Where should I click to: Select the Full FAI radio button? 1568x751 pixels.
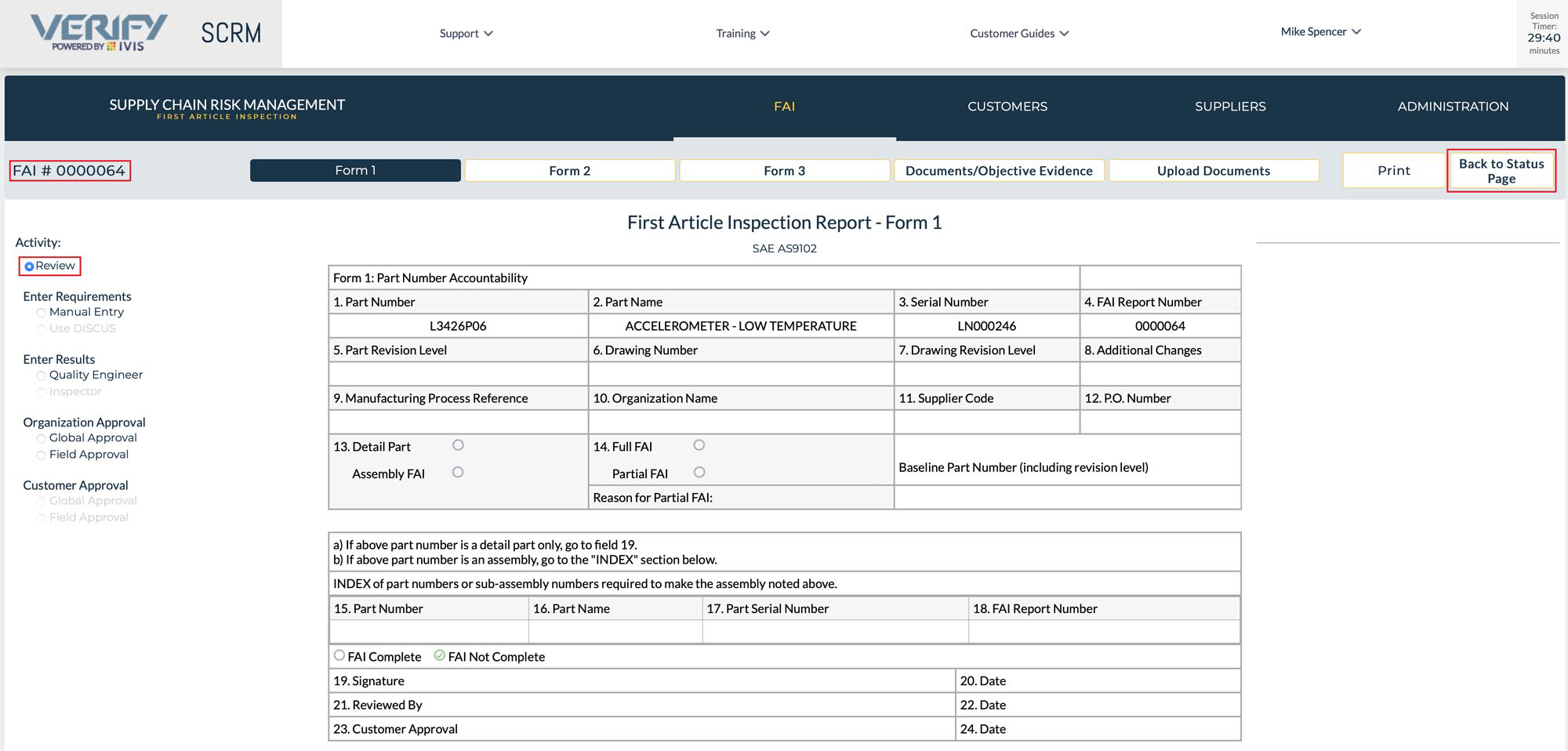[x=699, y=445]
